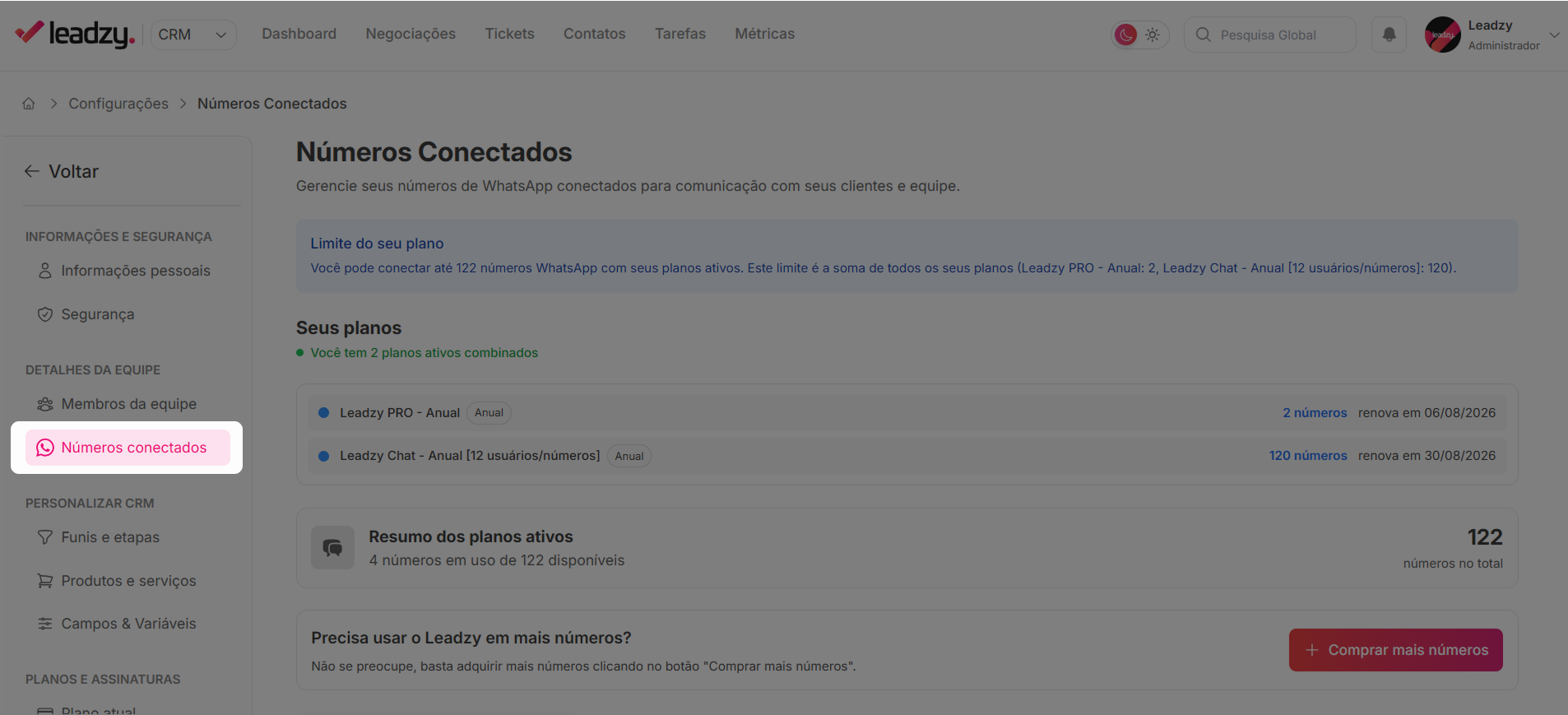Open Negociações in top navigation
1568x715 pixels.
pyautogui.click(x=411, y=34)
